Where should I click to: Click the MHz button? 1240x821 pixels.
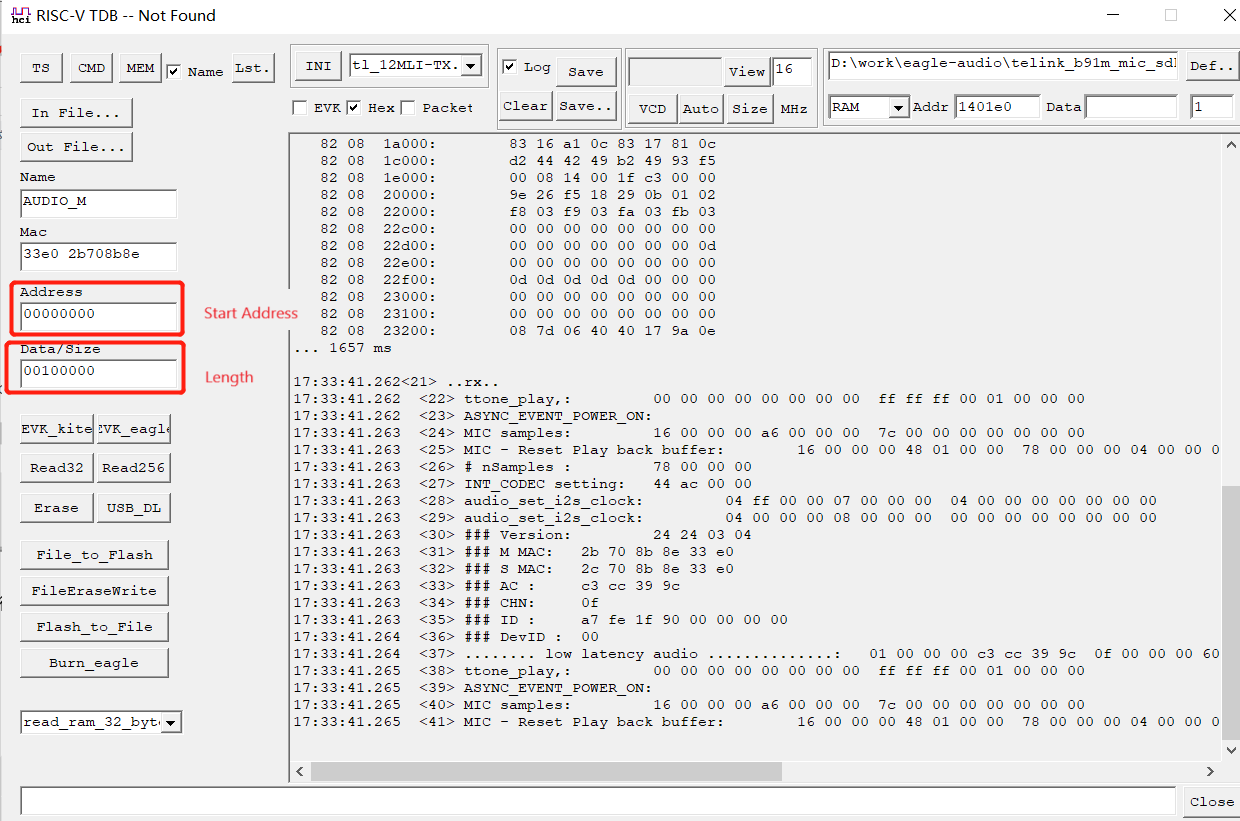point(795,108)
